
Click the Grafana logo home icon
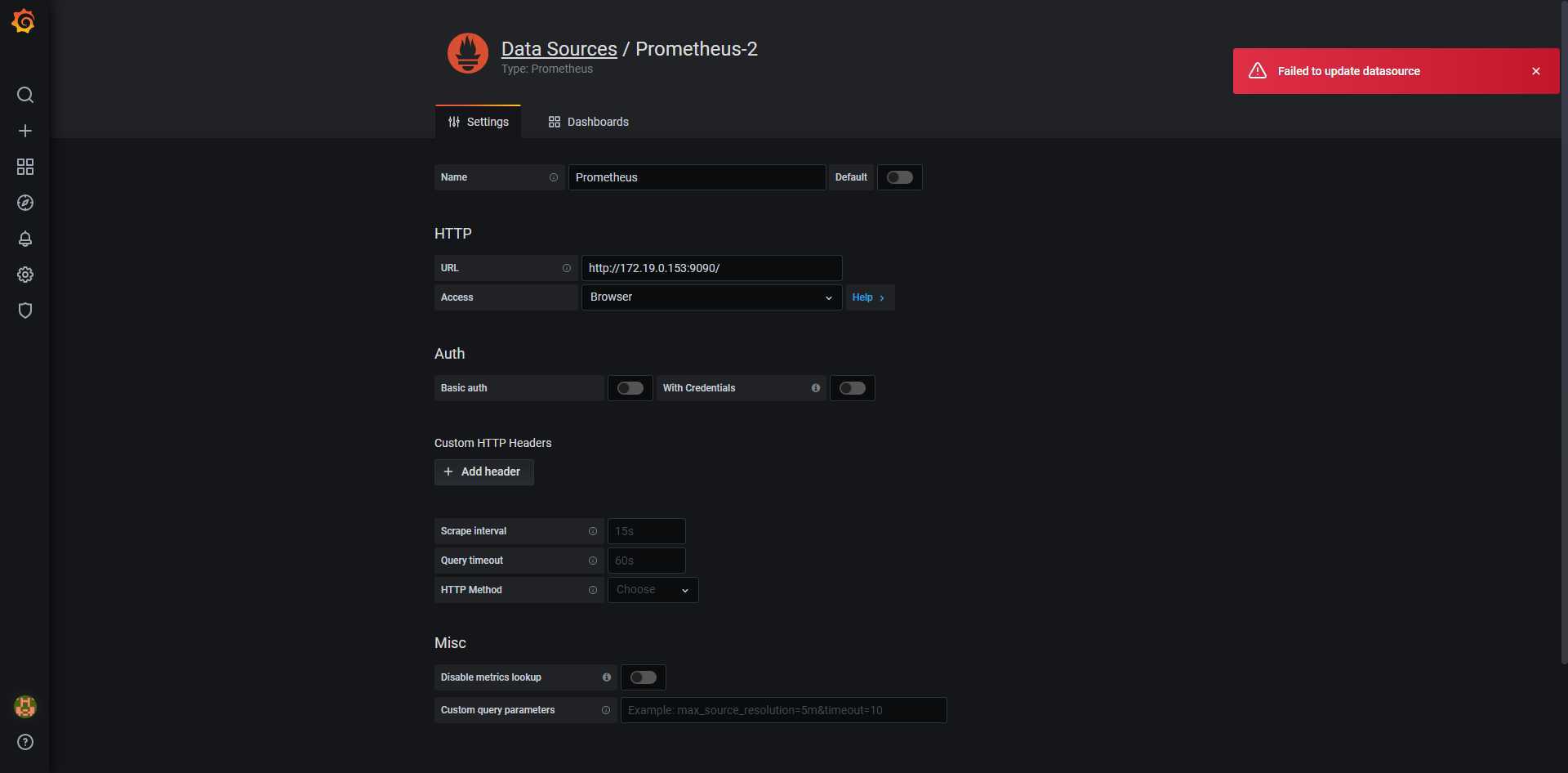click(x=24, y=21)
